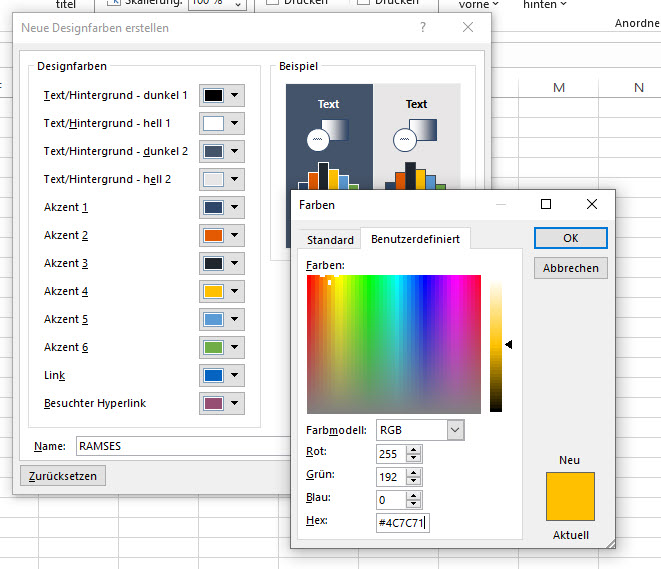This screenshot has width=661, height=569.
Task: Open Besuchter Hyperlink color dropdown
Action: tap(222, 403)
